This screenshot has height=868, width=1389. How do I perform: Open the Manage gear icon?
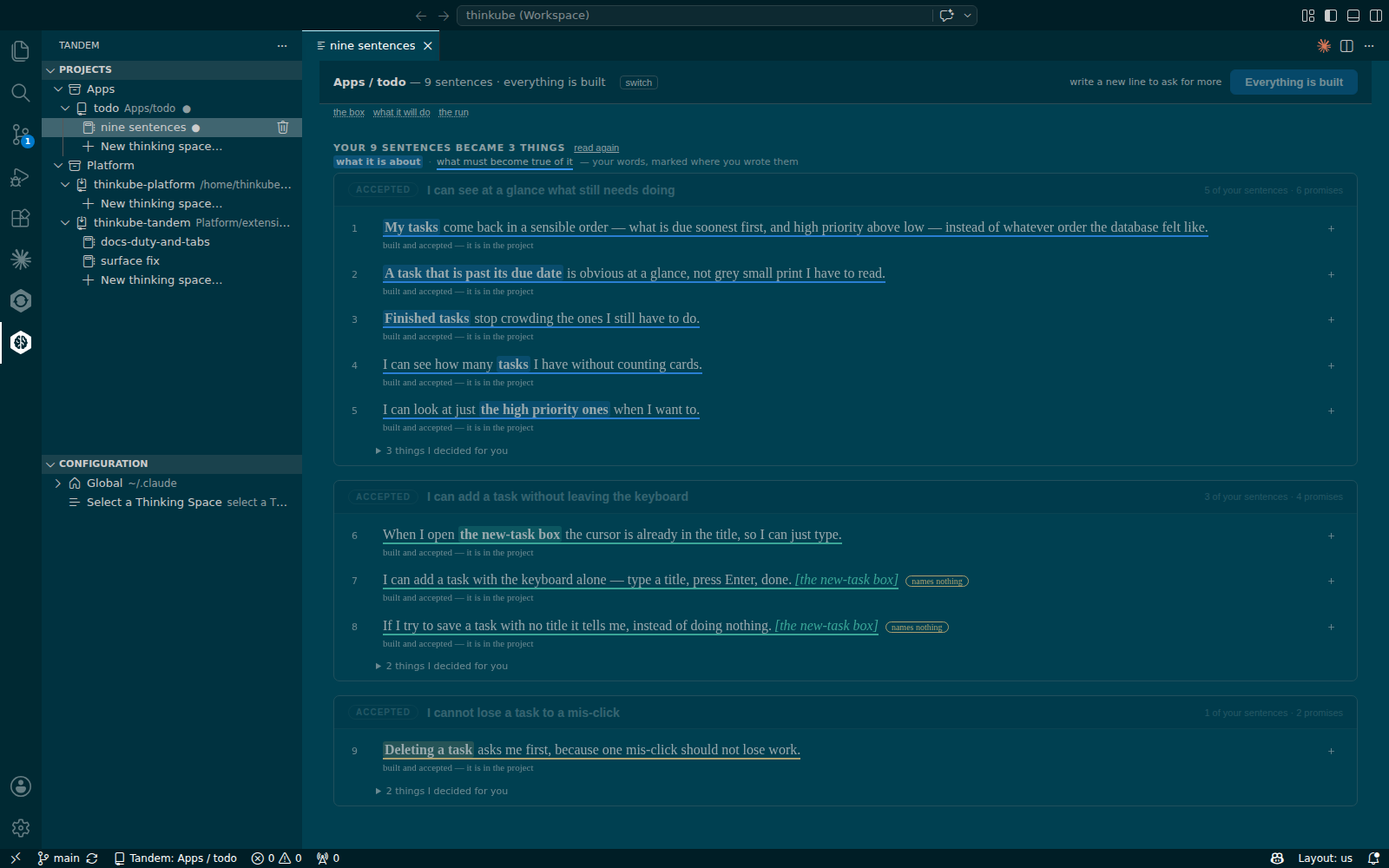pyautogui.click(x=21, y=828)
